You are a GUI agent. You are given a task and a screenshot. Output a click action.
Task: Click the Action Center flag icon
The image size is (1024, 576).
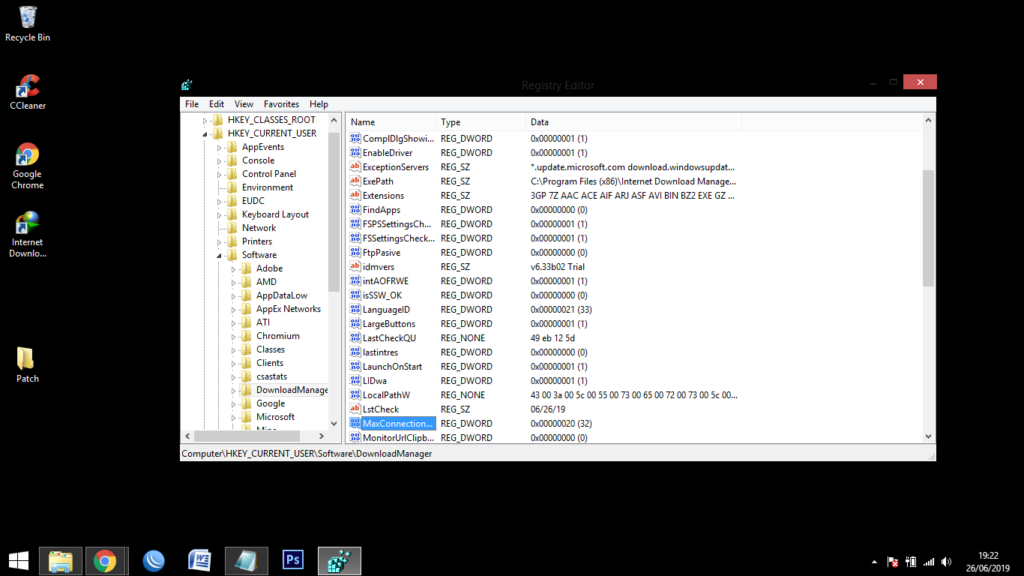pyautogui.click(x=892, y=562)
